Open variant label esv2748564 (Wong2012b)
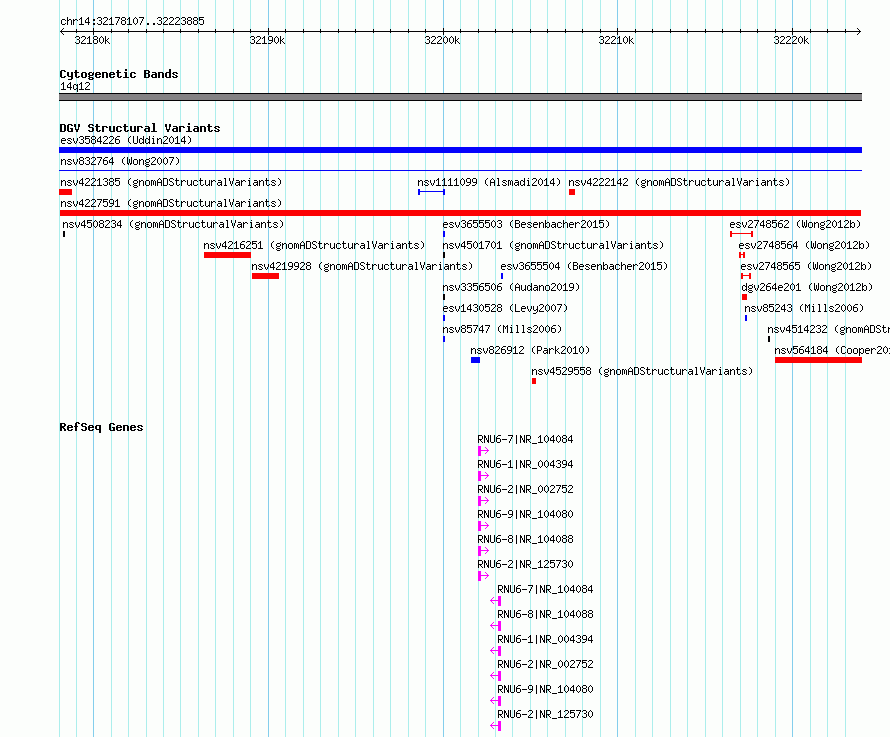 pos(804,245)
